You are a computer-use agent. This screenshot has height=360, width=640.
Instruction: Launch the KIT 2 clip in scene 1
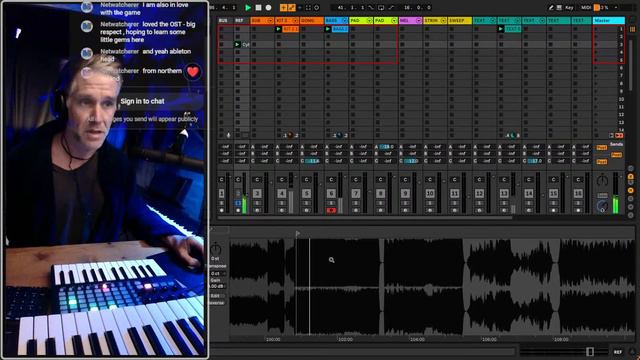point(278,29)
